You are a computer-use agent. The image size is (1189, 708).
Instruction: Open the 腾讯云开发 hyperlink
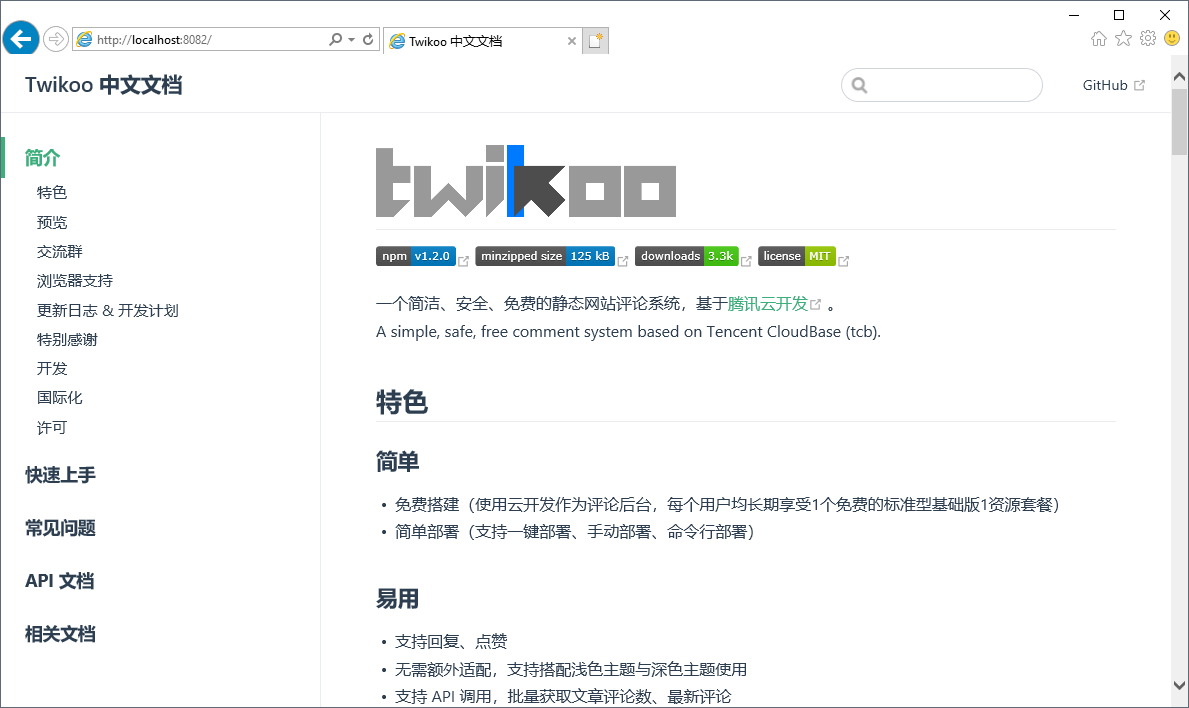coord(767,304)
